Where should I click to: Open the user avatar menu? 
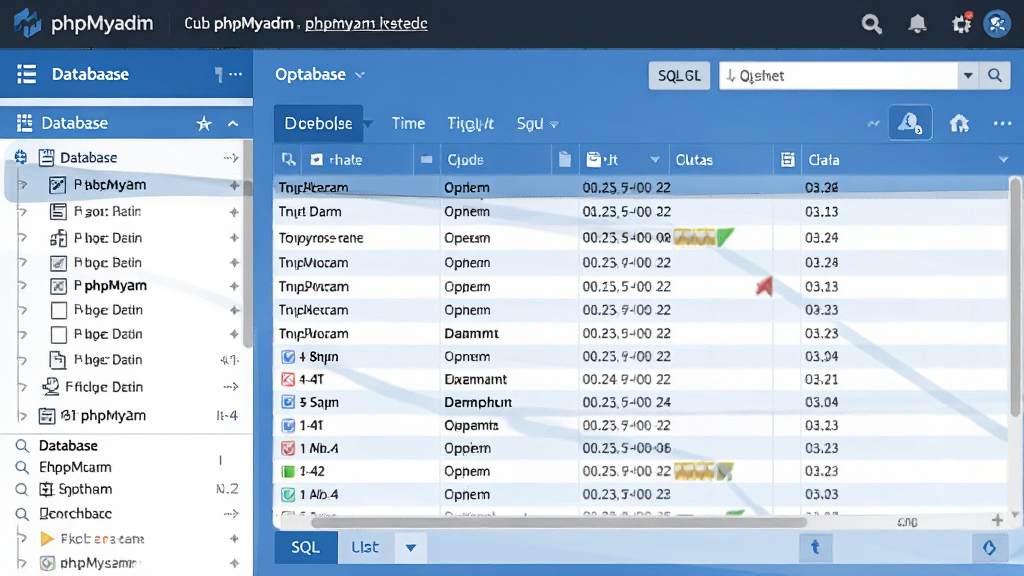997,24
